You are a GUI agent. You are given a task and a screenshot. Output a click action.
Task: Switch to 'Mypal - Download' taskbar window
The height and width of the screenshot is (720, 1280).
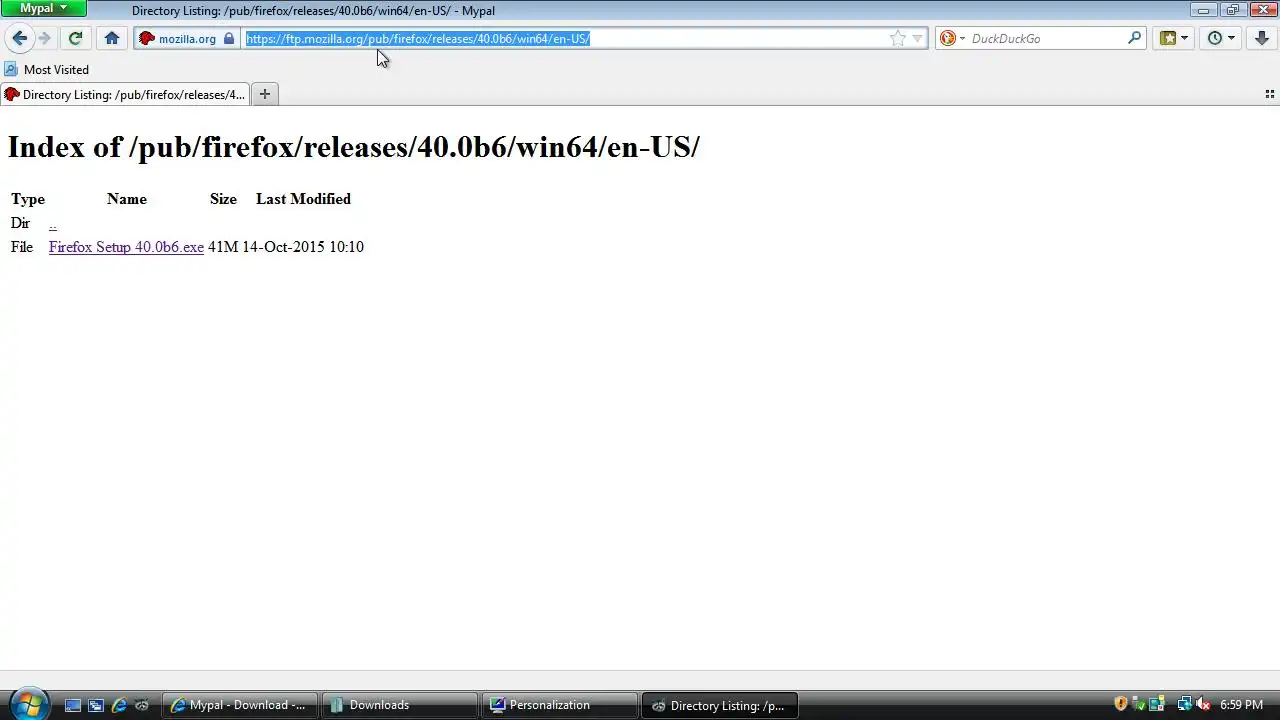pos(240,705)
